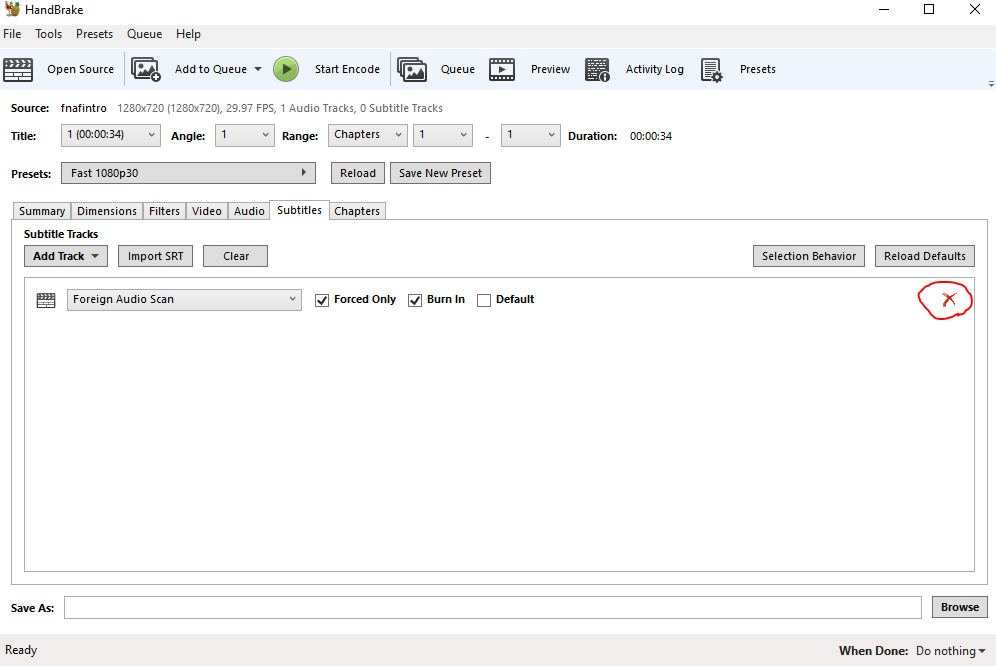Switch to the Audio tab
996x666 pixels.
tap(249, 211)
